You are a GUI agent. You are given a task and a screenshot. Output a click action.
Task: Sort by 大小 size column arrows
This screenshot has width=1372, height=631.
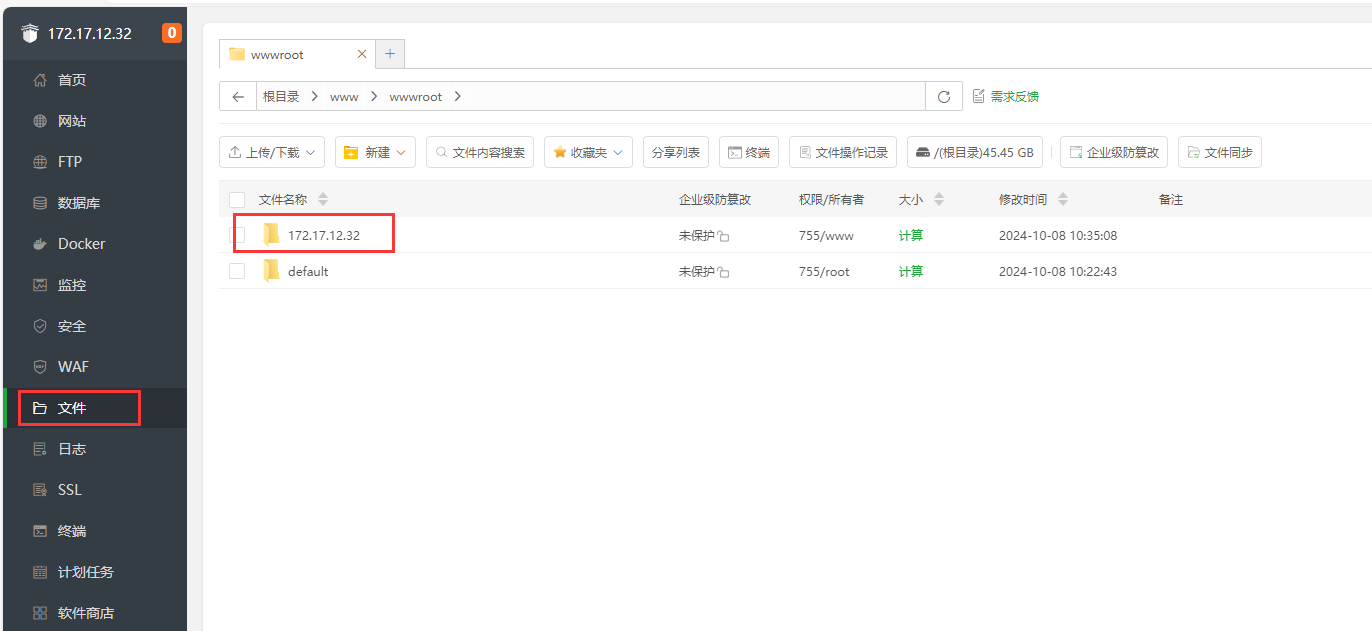(938, 200)
